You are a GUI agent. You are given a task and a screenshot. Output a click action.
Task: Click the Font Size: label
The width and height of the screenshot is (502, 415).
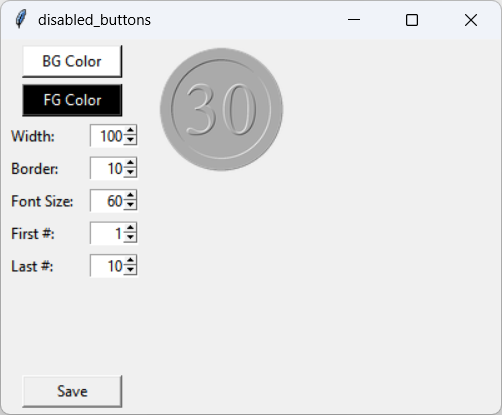42,201
